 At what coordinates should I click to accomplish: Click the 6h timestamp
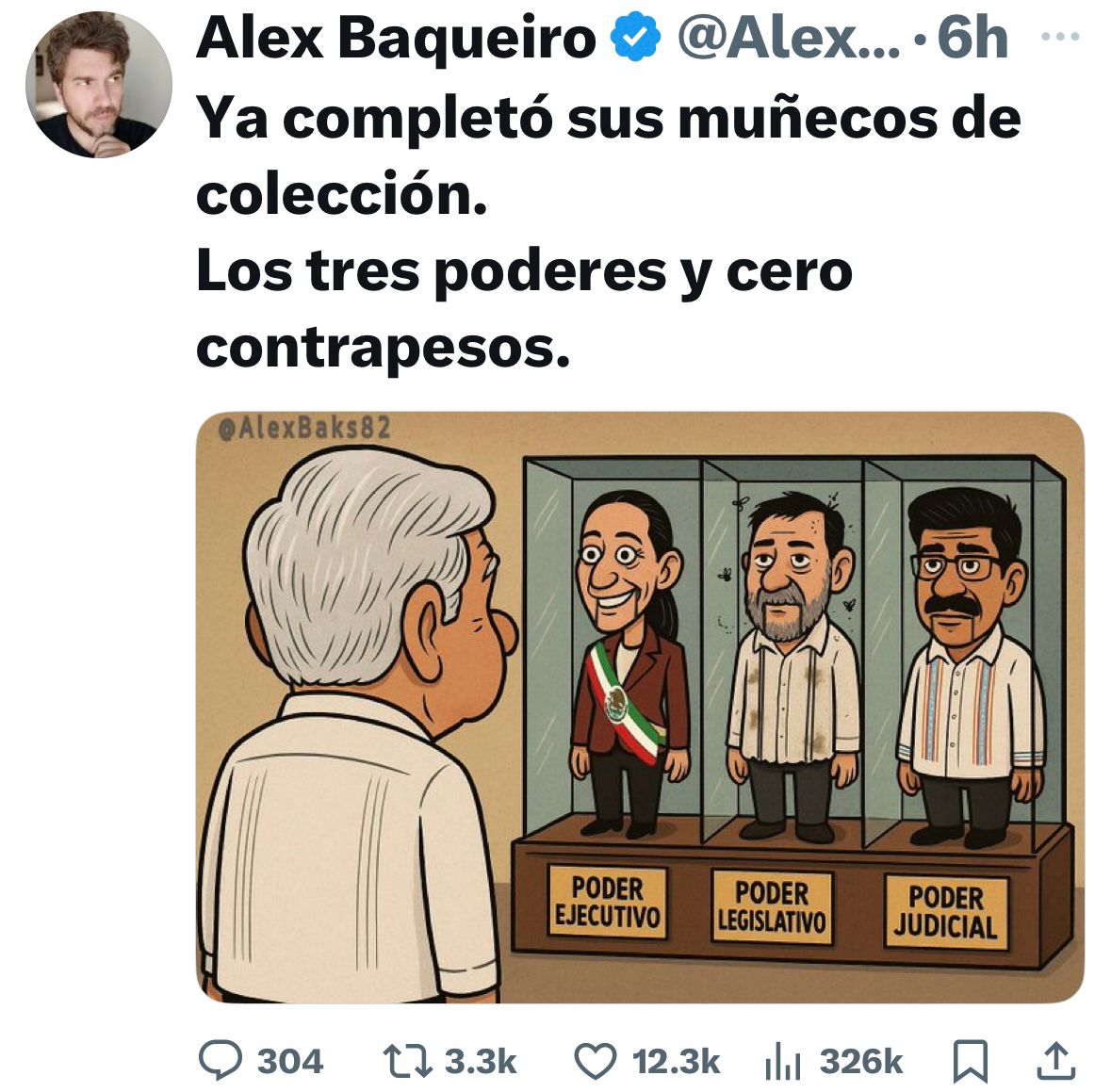(x=972, y=39)
